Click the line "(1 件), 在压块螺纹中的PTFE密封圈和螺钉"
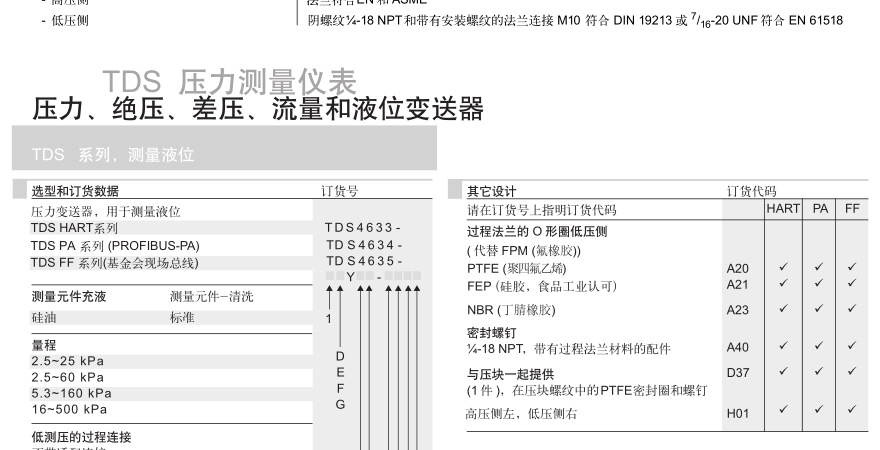Image resolution: width=880 pixels, height=450 pixels. click(587, 391)
